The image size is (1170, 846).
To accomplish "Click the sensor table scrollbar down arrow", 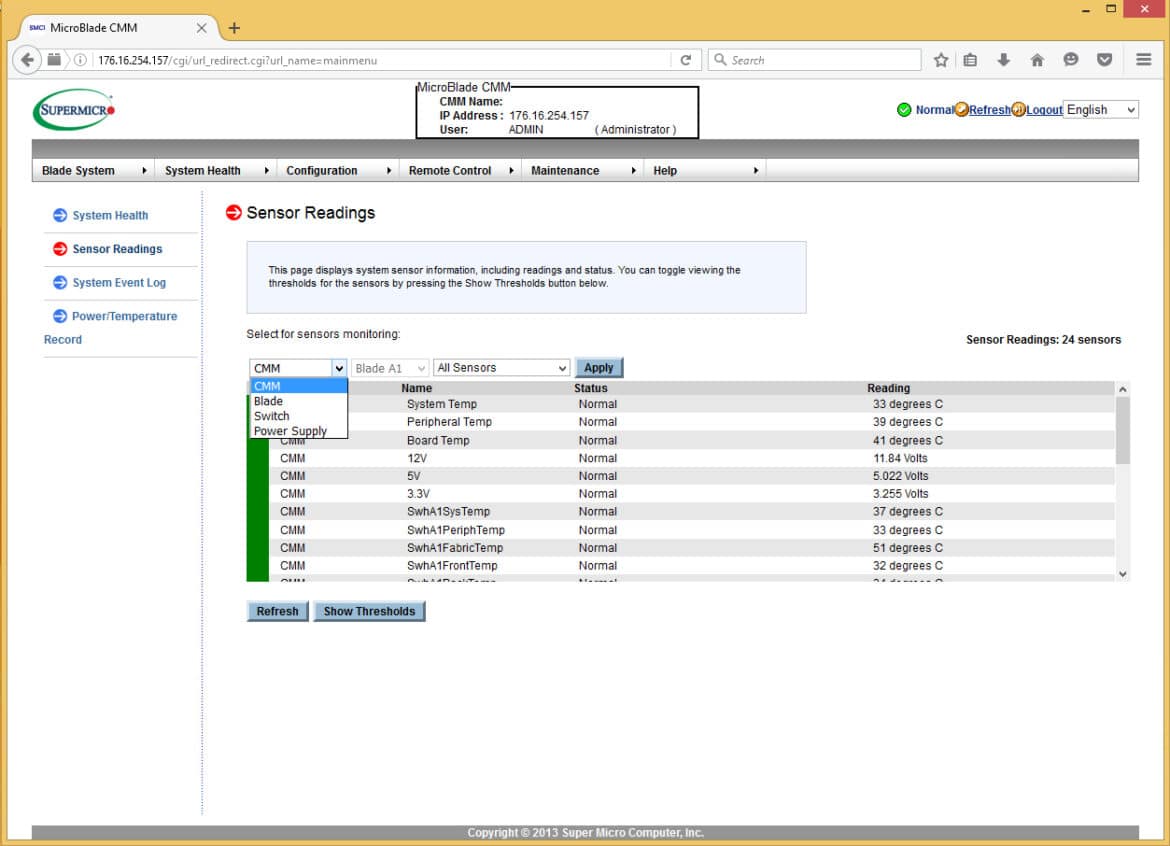I will pos(1123,574).
